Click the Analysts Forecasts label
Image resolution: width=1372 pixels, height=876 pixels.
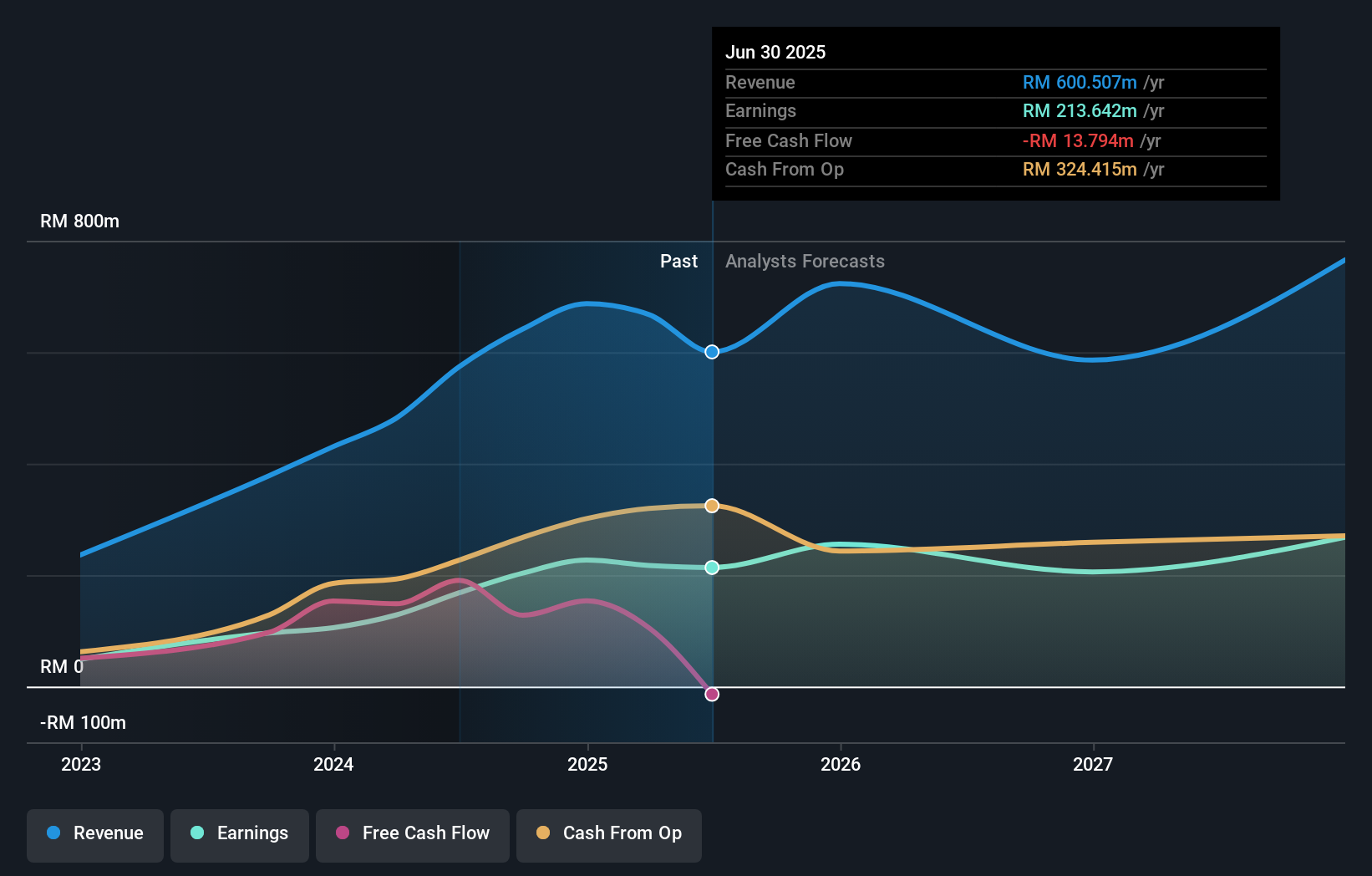(x=805, y=262)
